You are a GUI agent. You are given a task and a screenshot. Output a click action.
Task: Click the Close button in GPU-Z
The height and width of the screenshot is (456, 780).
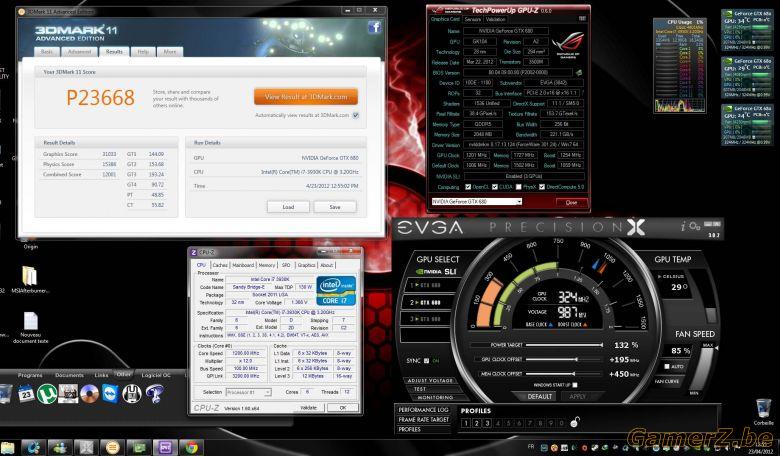coord(571,202)
